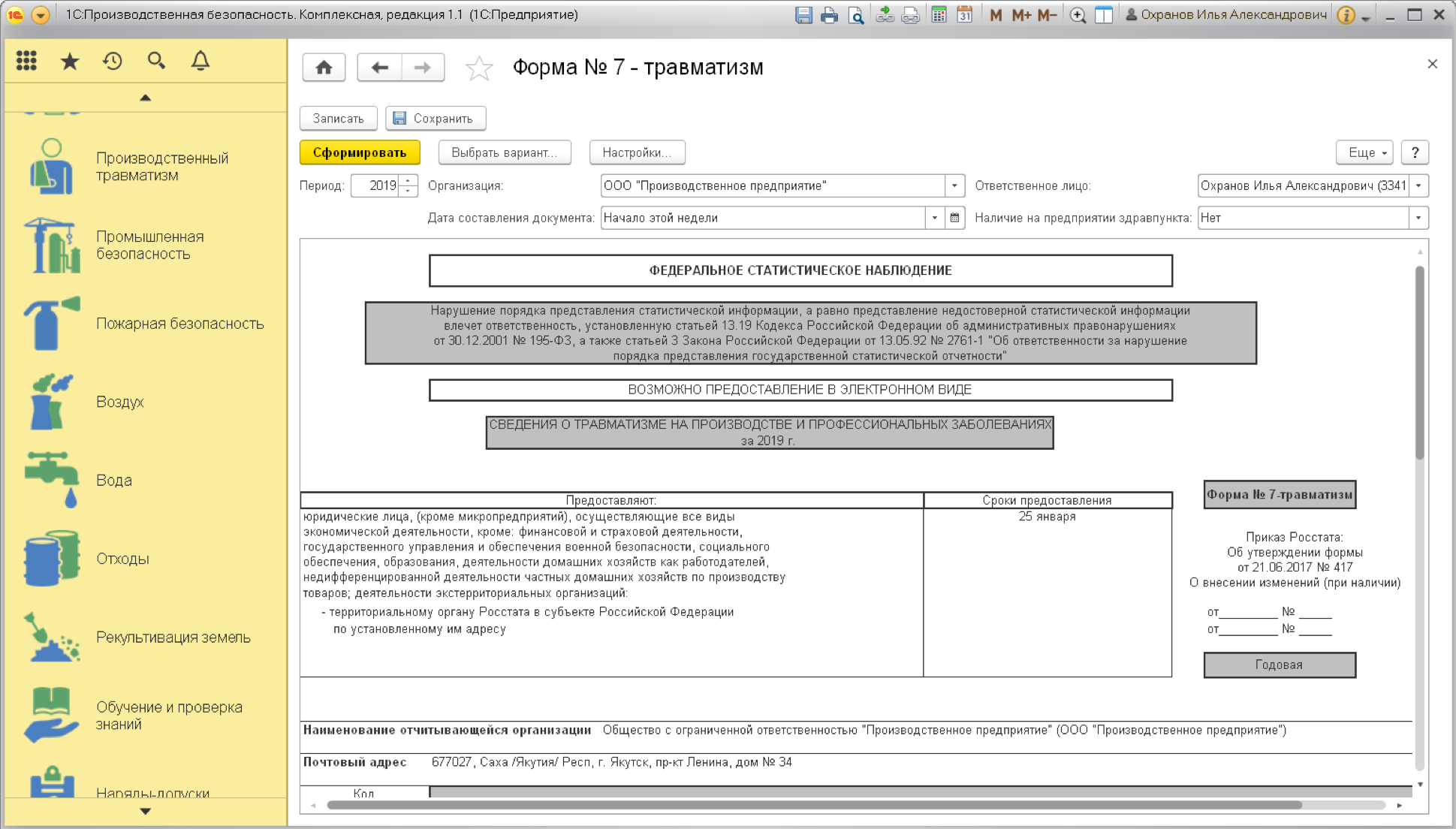
Task: Open calendar picker for document date
Action: pos(954,218)
